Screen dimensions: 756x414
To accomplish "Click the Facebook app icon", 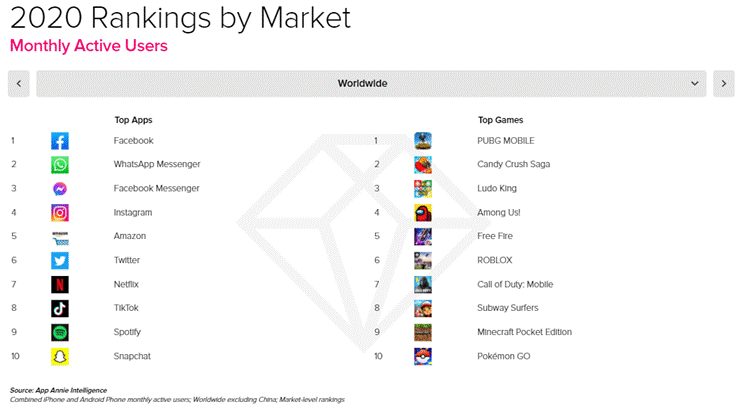I will pyautogui.click(x=60, y=141).
